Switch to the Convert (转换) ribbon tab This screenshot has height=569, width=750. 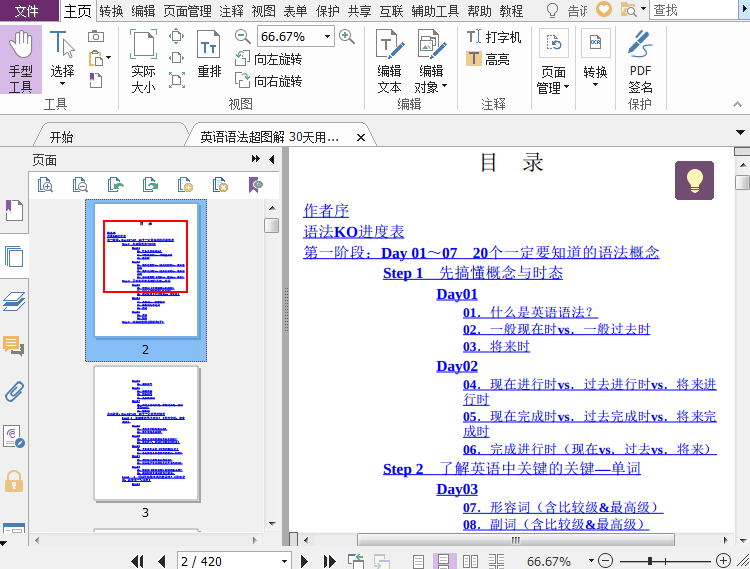click(111, 11)
